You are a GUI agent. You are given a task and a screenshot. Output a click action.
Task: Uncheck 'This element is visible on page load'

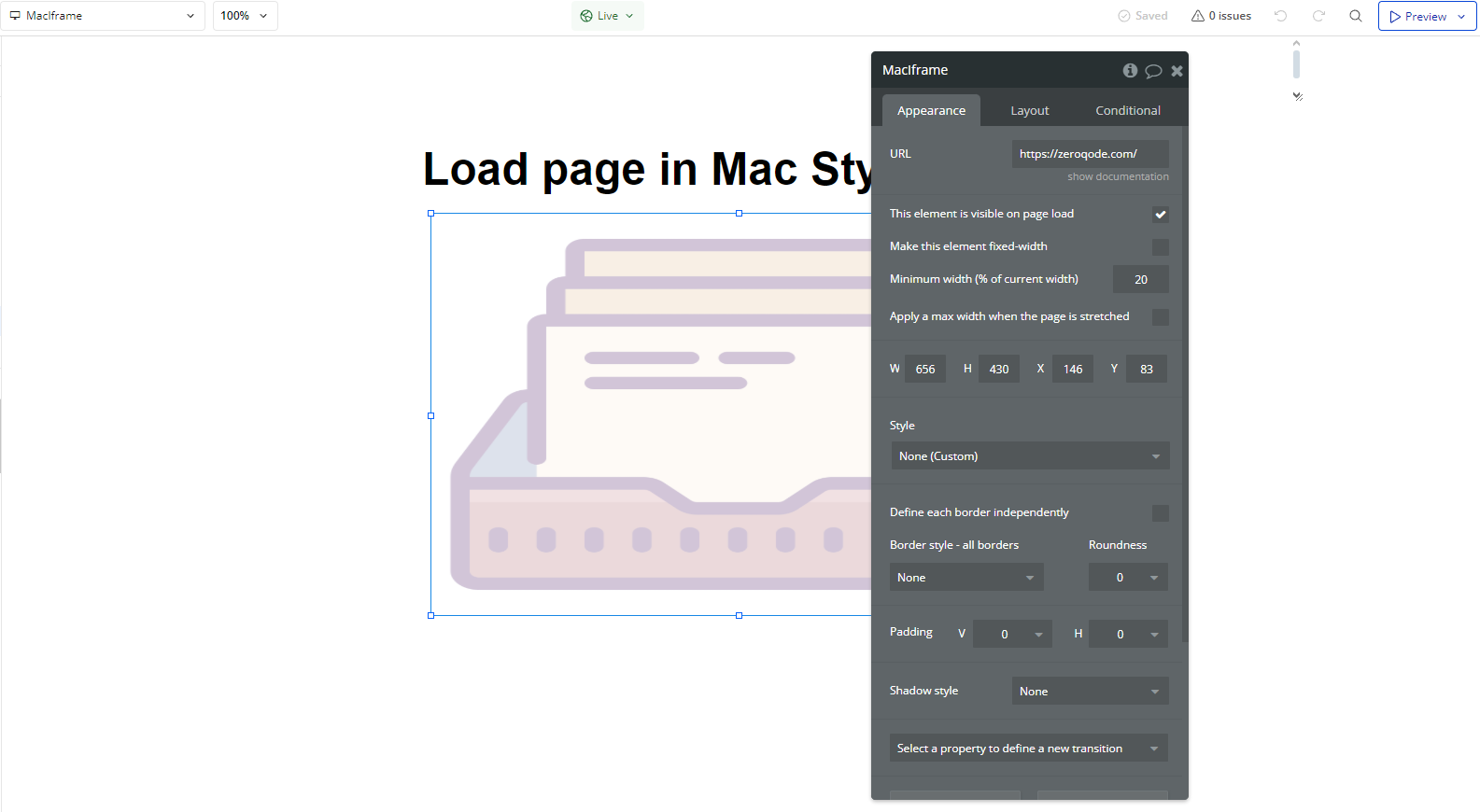1160,215
